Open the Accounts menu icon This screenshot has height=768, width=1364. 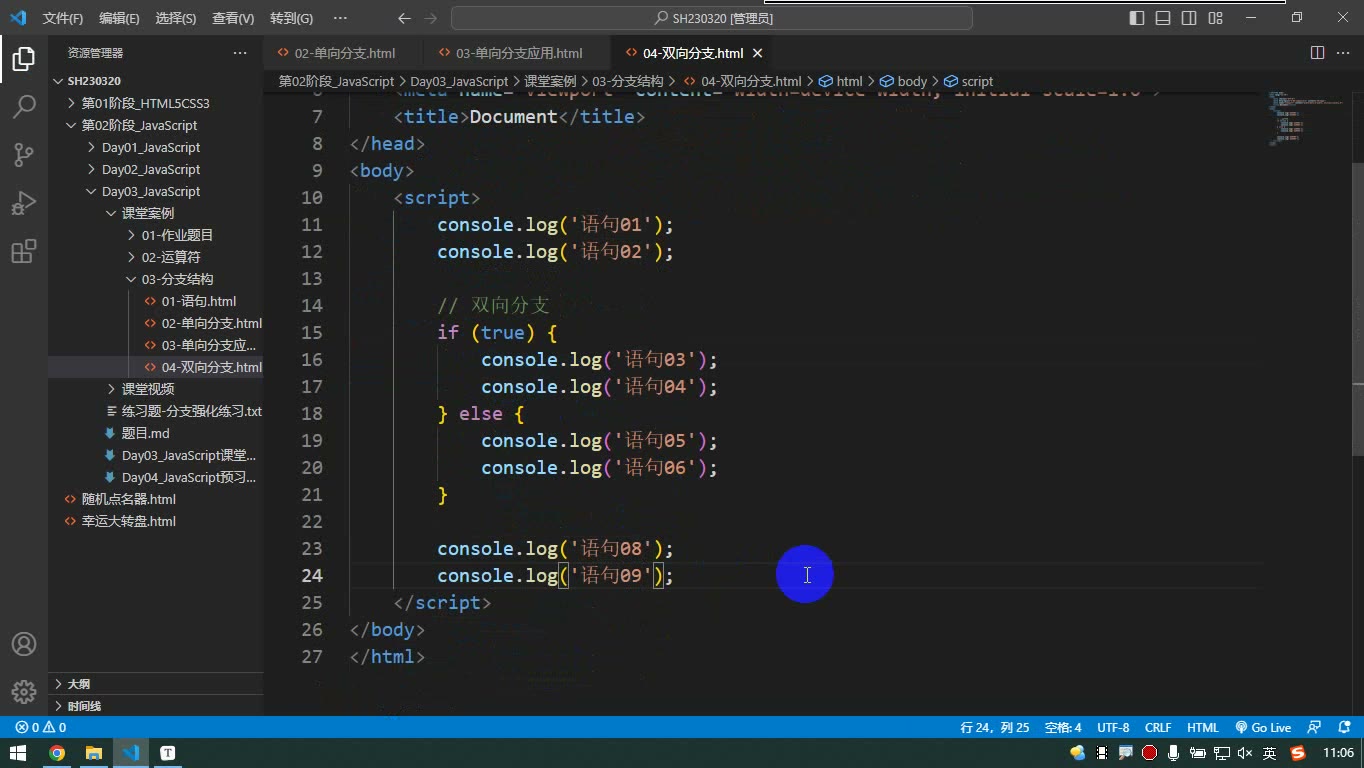click(x=24, y=644)
